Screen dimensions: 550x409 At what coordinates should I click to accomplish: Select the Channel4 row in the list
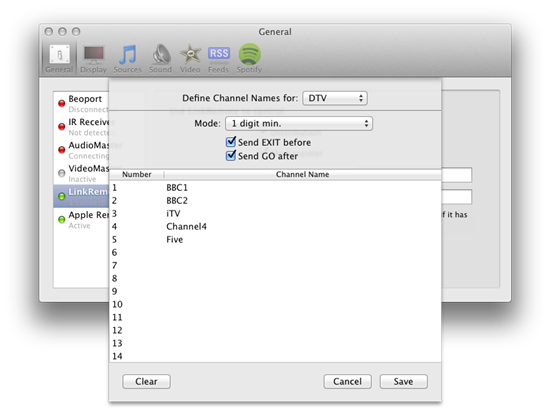[275, 227]
